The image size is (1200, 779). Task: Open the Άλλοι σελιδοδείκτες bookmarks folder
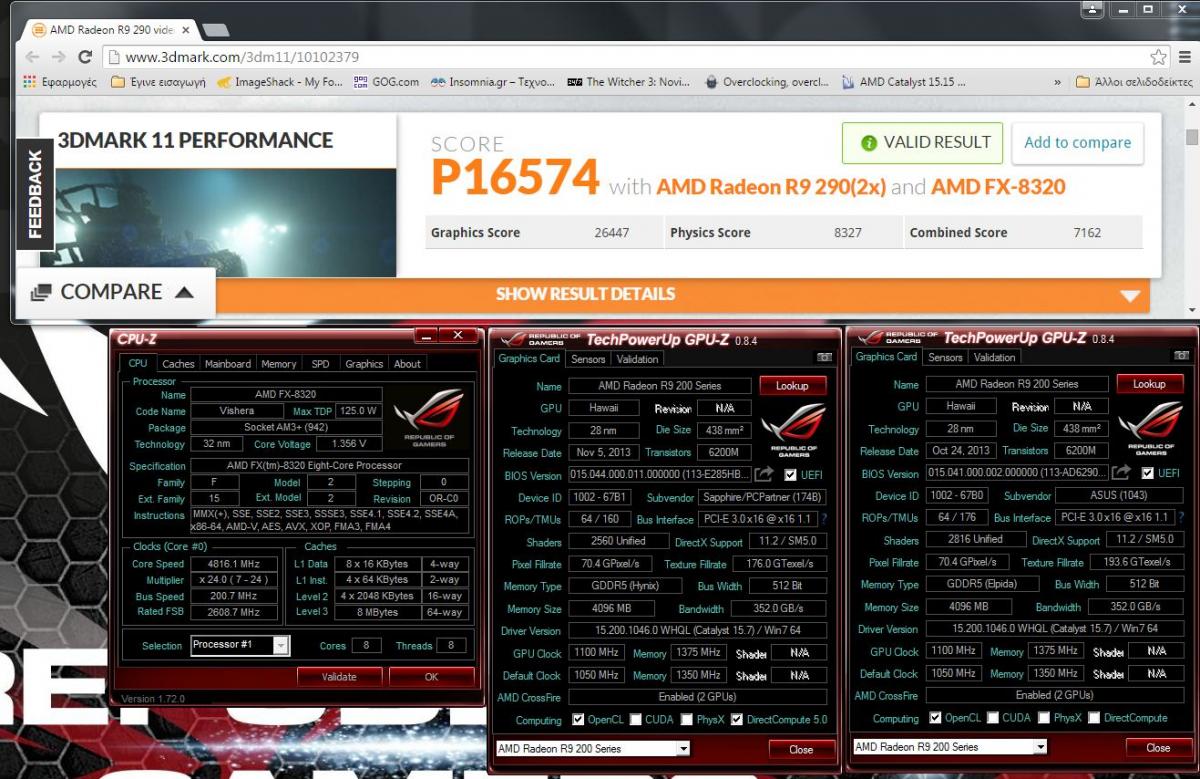[1134, 82]
